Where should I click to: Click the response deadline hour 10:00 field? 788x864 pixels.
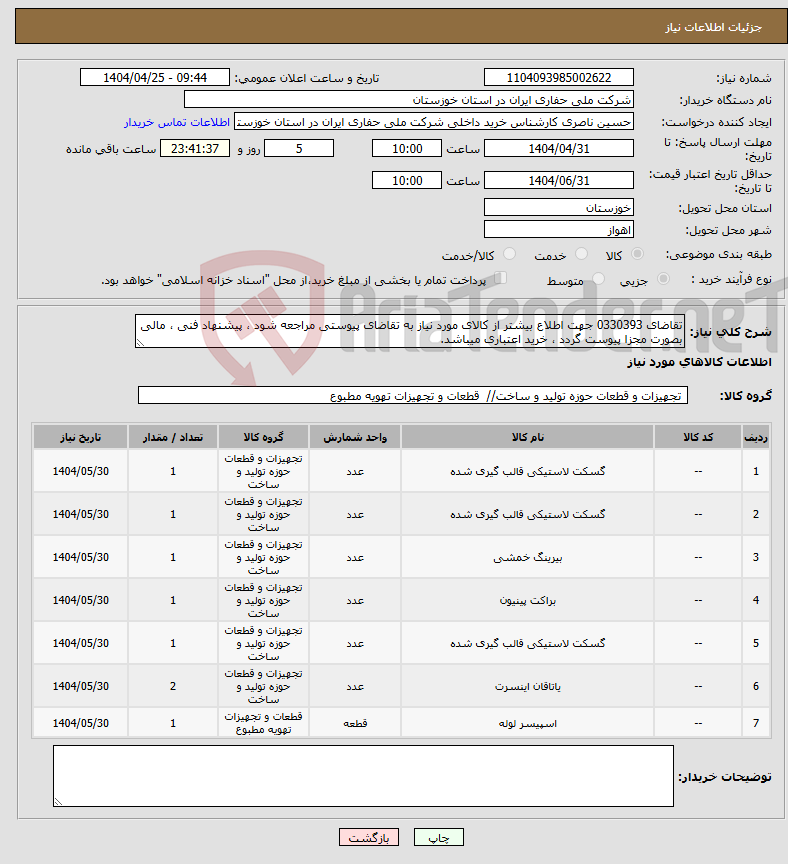407,149
